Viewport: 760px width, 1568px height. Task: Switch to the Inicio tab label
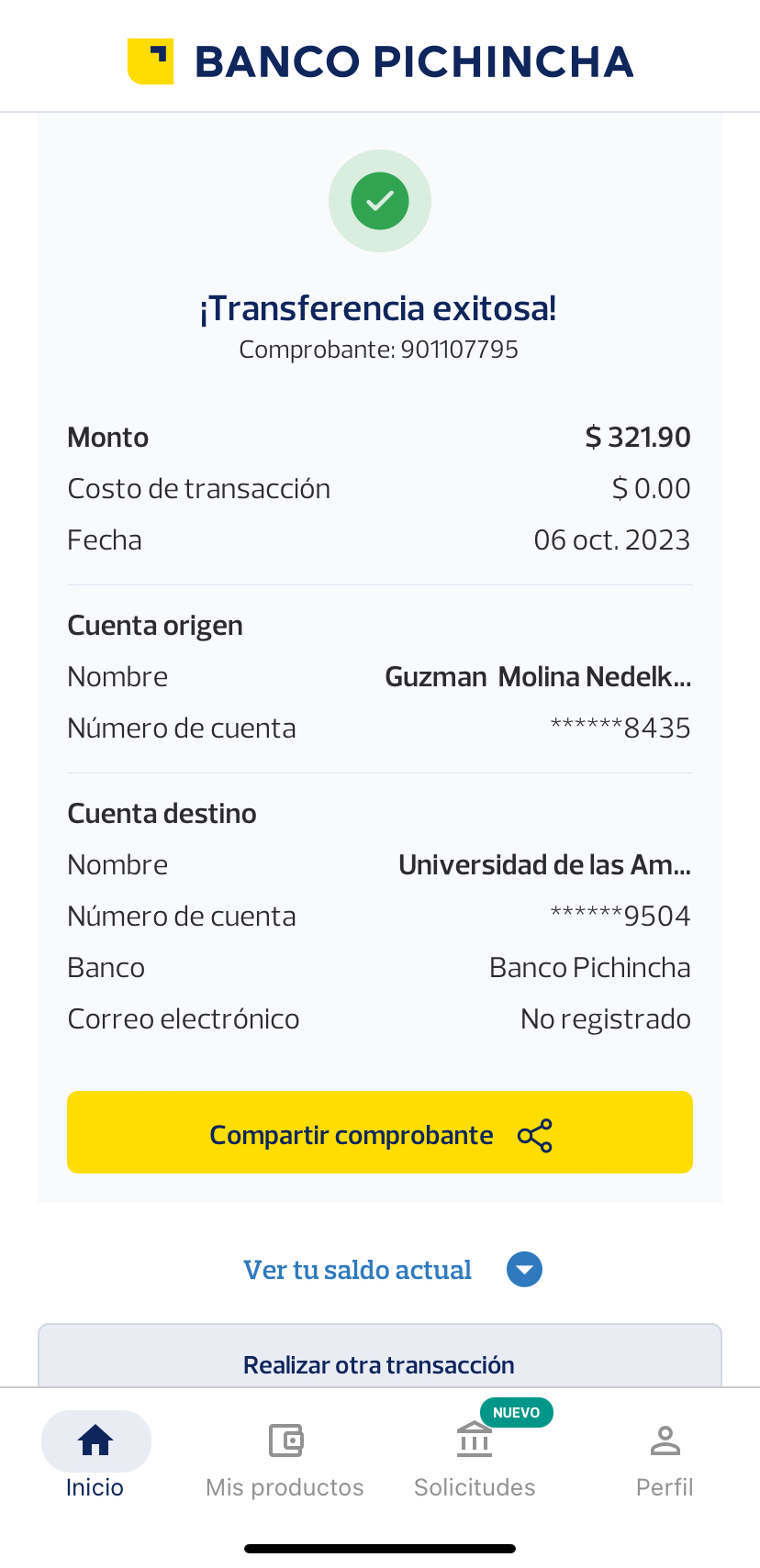[x=95, y=1487]
